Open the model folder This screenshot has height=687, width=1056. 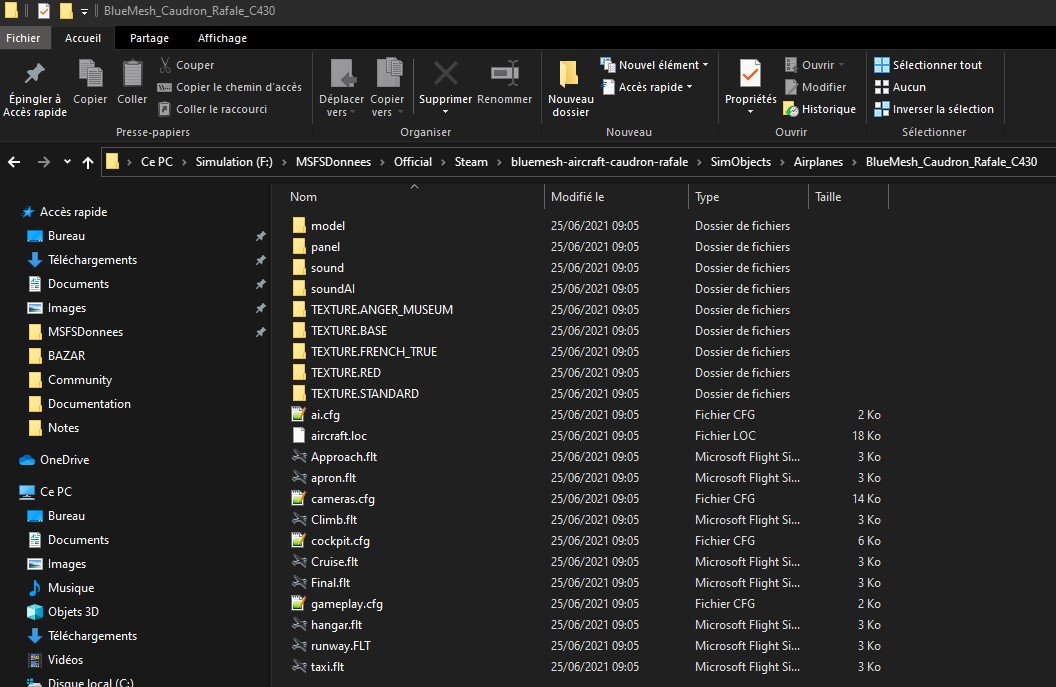pyautogui.click(x=328, y=226)
